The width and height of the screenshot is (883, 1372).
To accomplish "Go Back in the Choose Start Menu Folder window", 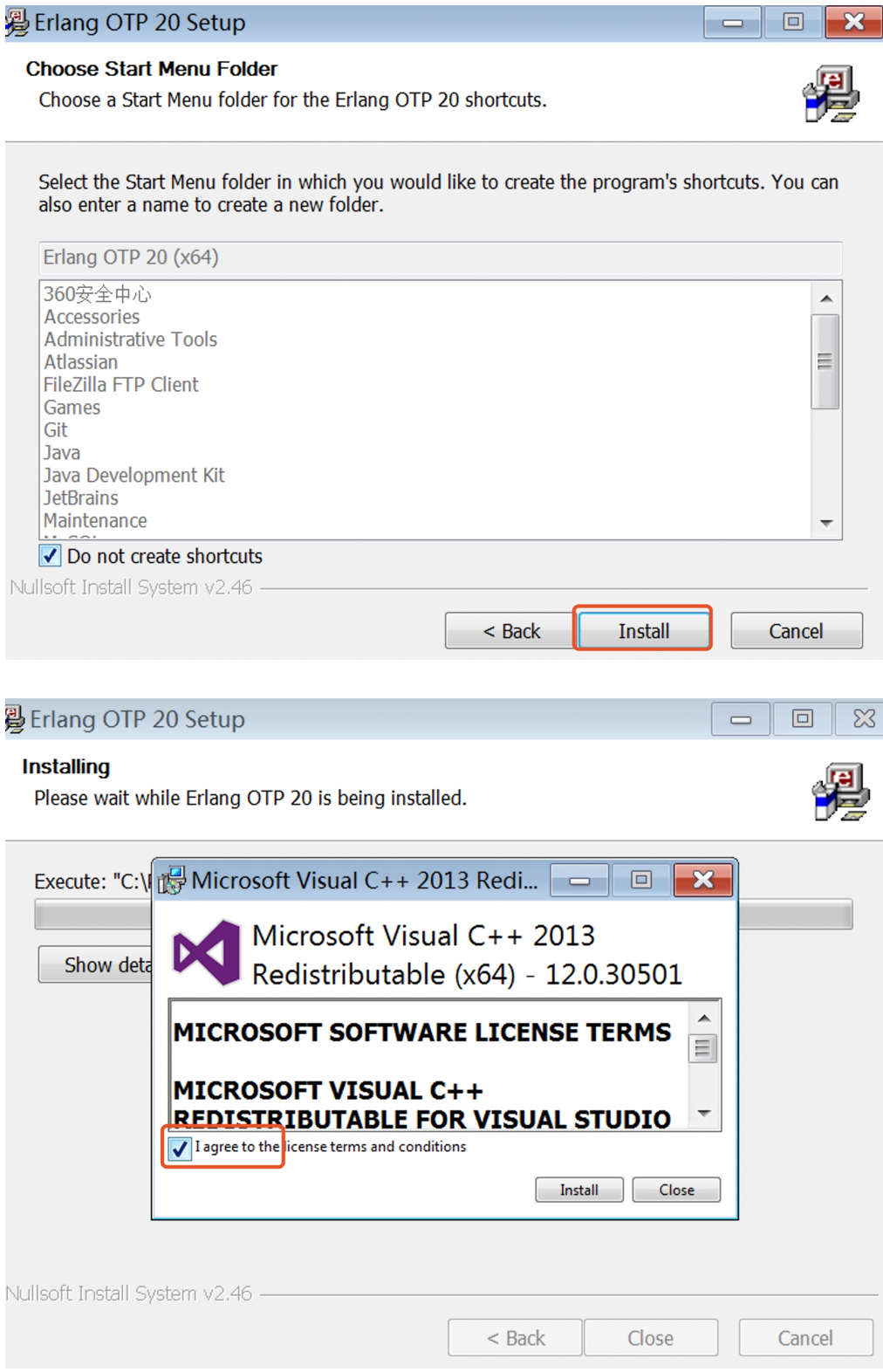I will click(511, 630).
